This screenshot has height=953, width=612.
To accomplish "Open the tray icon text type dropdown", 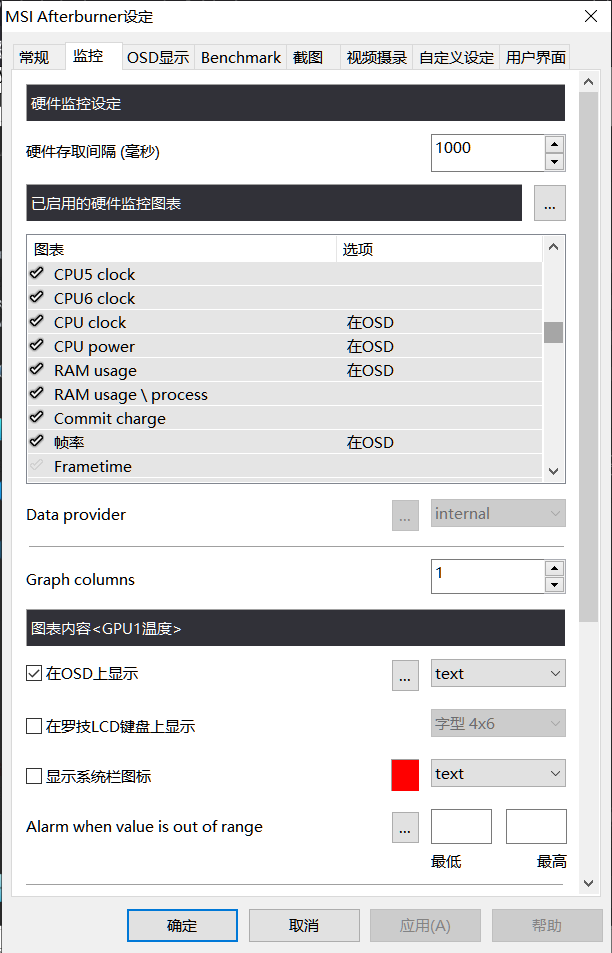I will point(498,774).
